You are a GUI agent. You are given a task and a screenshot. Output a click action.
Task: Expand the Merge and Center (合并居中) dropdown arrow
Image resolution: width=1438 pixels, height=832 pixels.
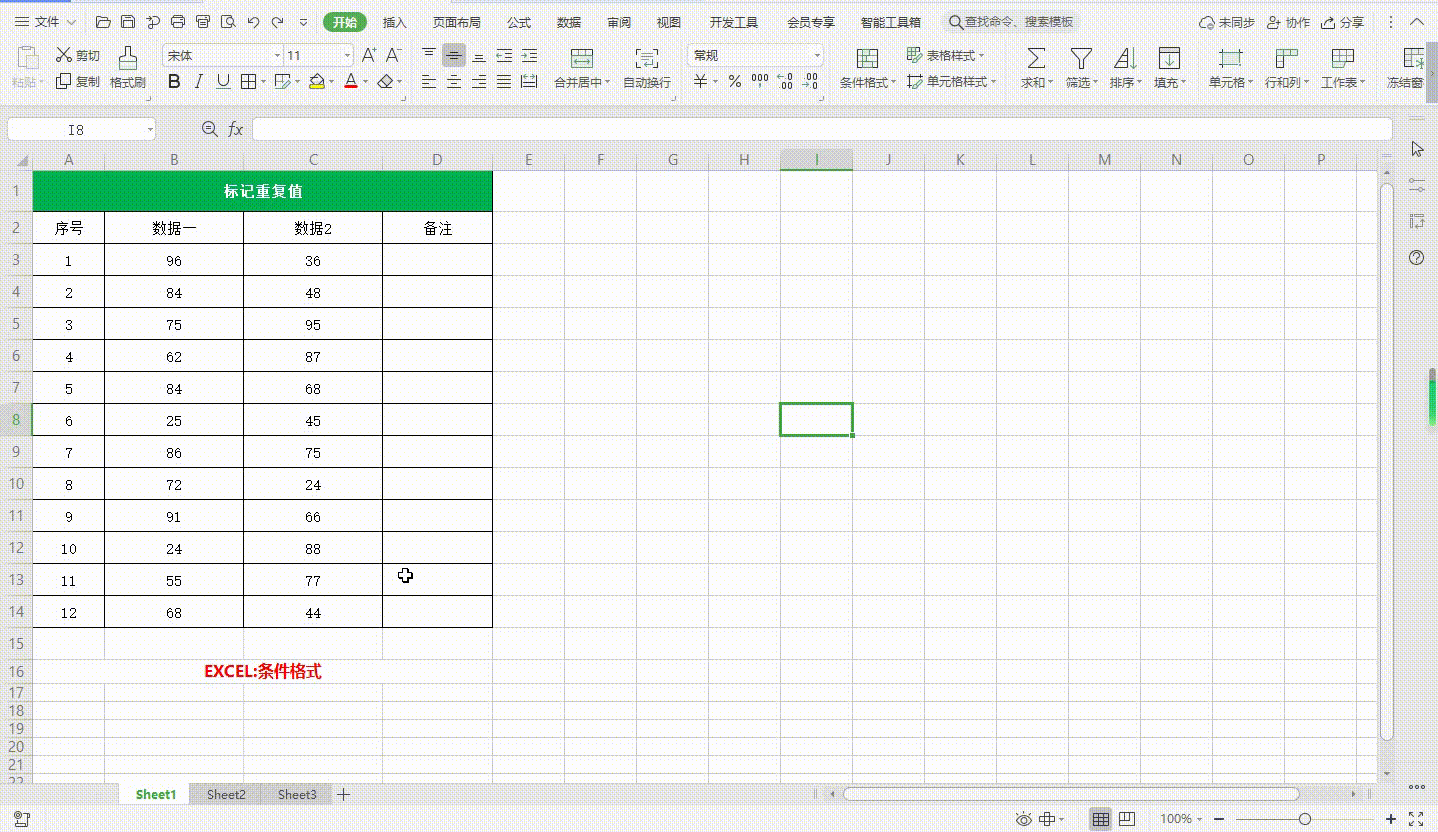[x=608, y=83]
